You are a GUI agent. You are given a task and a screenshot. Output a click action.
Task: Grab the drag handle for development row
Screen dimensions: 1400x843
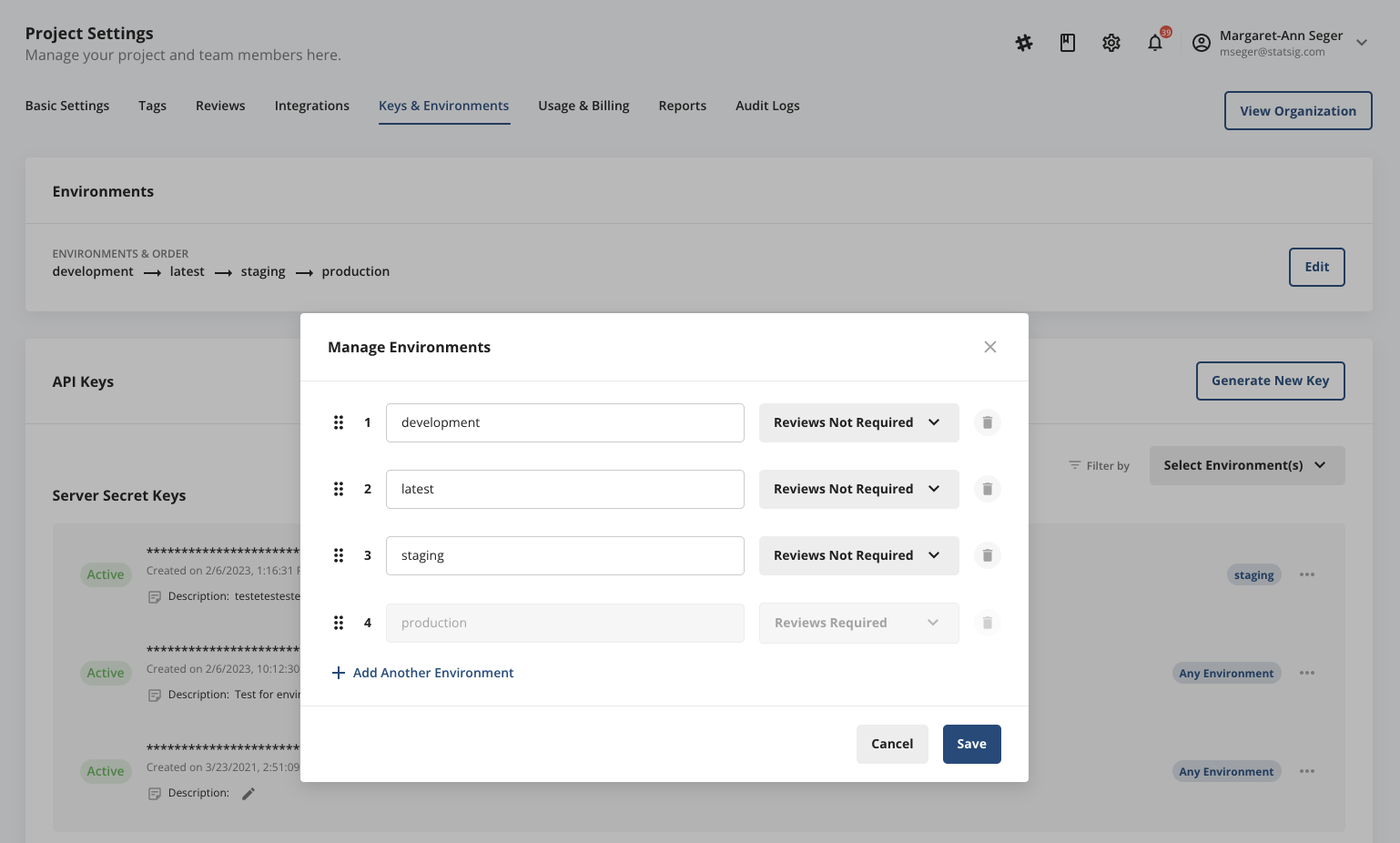click(x=339, y=422)
